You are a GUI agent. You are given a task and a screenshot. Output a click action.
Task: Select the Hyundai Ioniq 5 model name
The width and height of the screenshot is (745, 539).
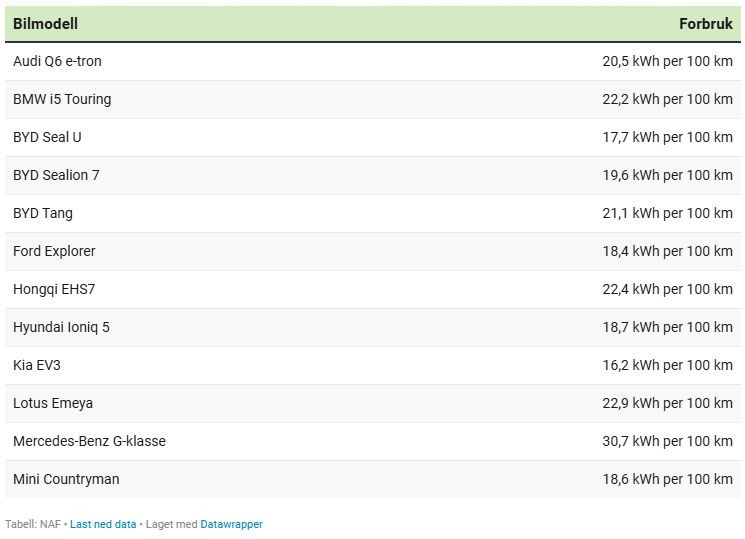point(61,327)
